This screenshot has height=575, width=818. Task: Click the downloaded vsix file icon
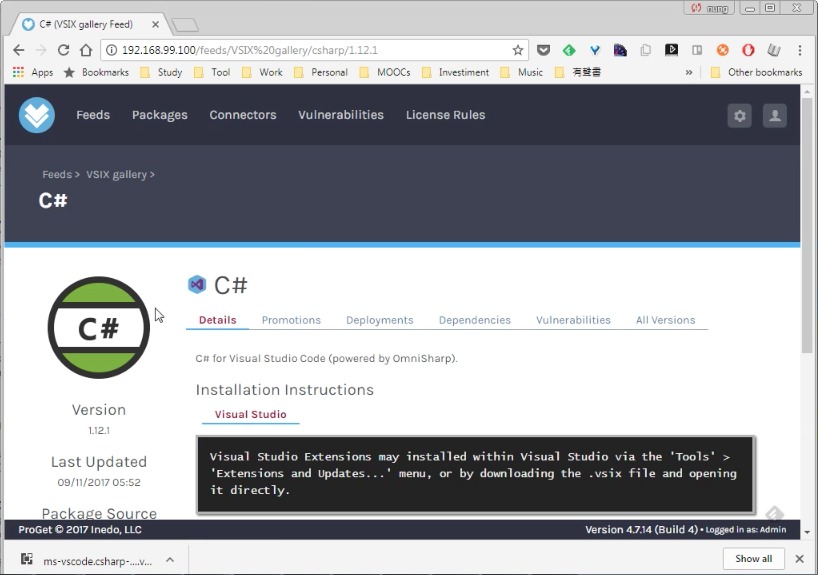pos(27,559)
